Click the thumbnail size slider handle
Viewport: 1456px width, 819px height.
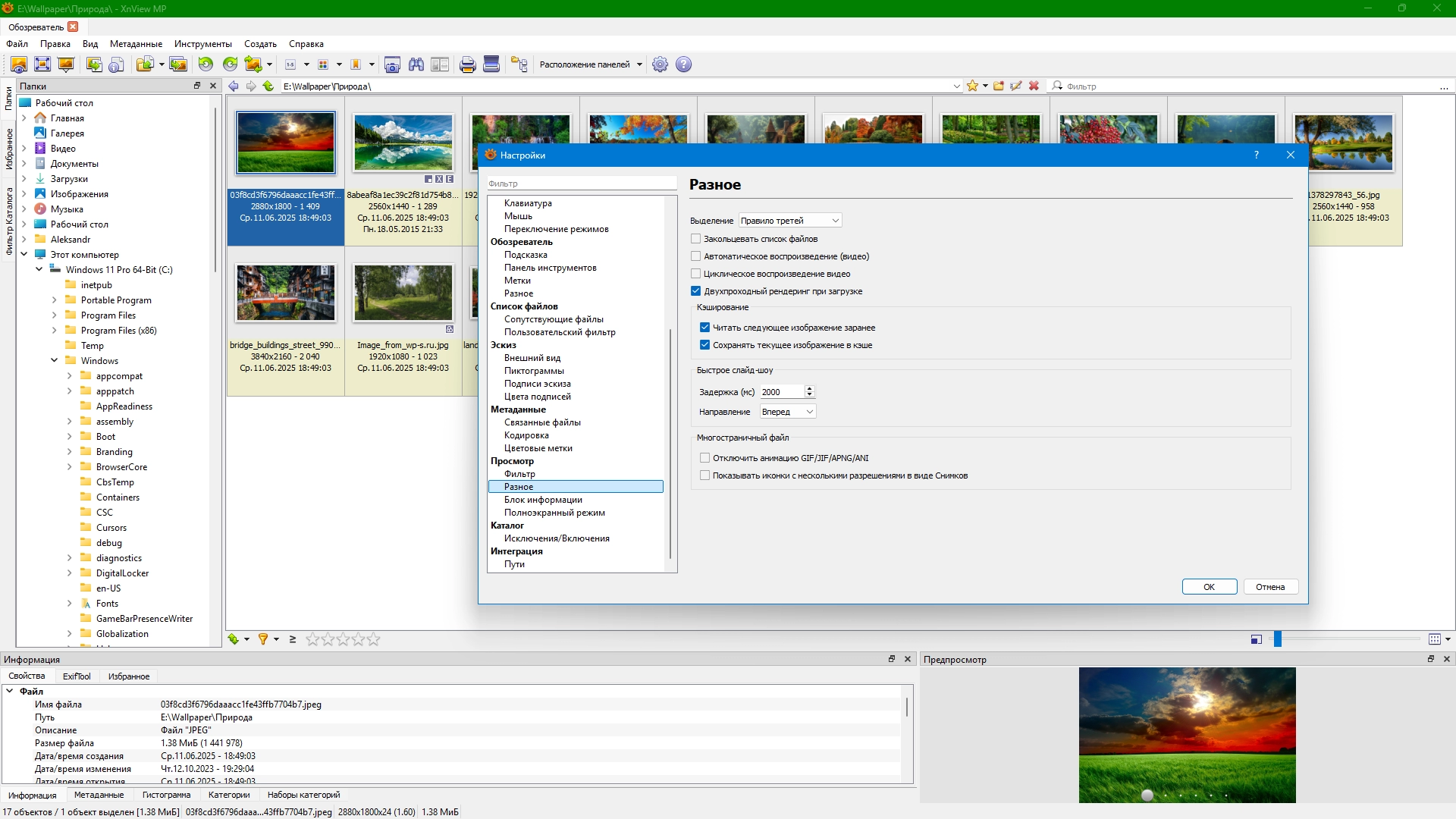(1278, 639)
